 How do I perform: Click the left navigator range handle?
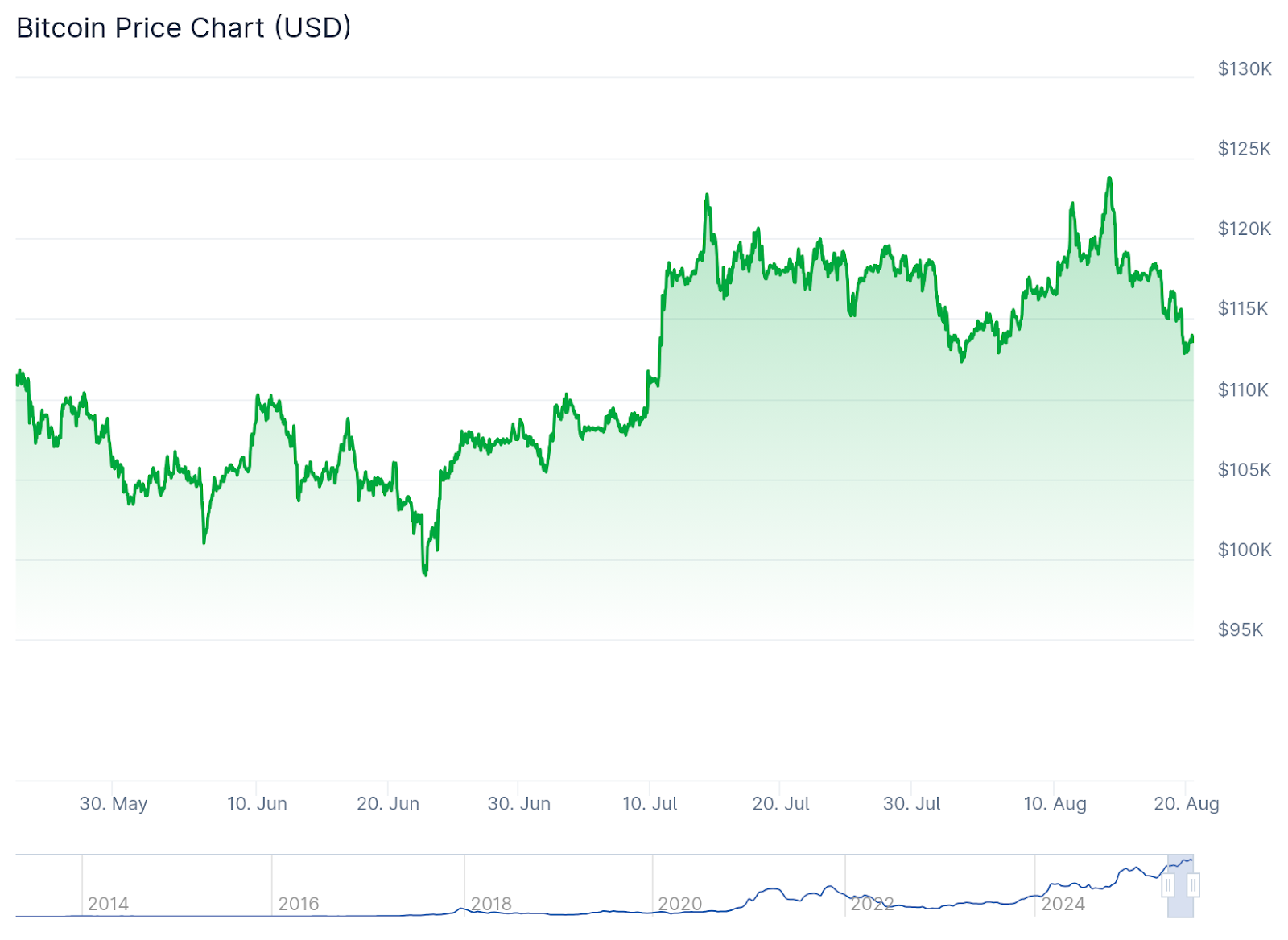click(x=1168, y=885)
